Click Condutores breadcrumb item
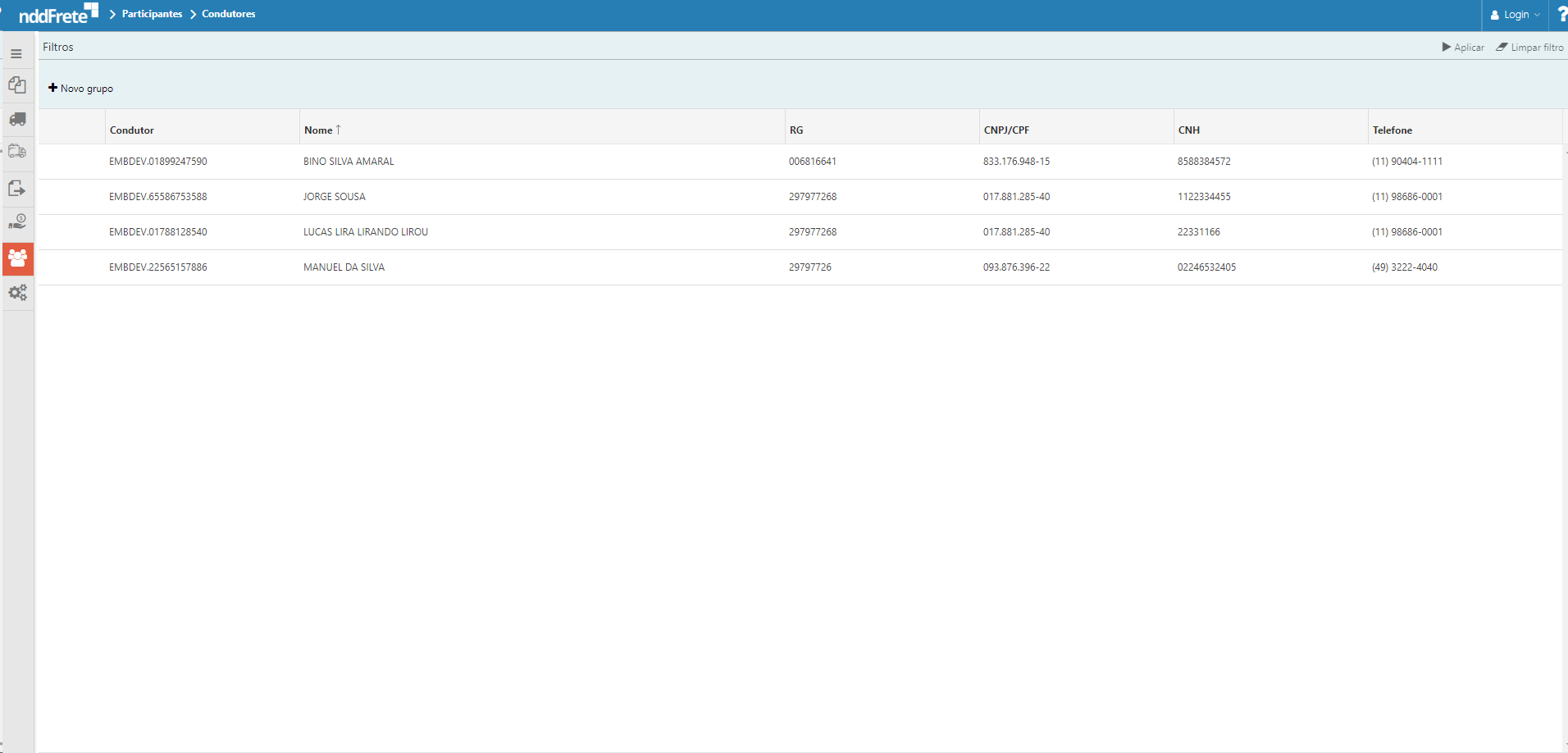1568x753 pixels. [x=228, y=14]
